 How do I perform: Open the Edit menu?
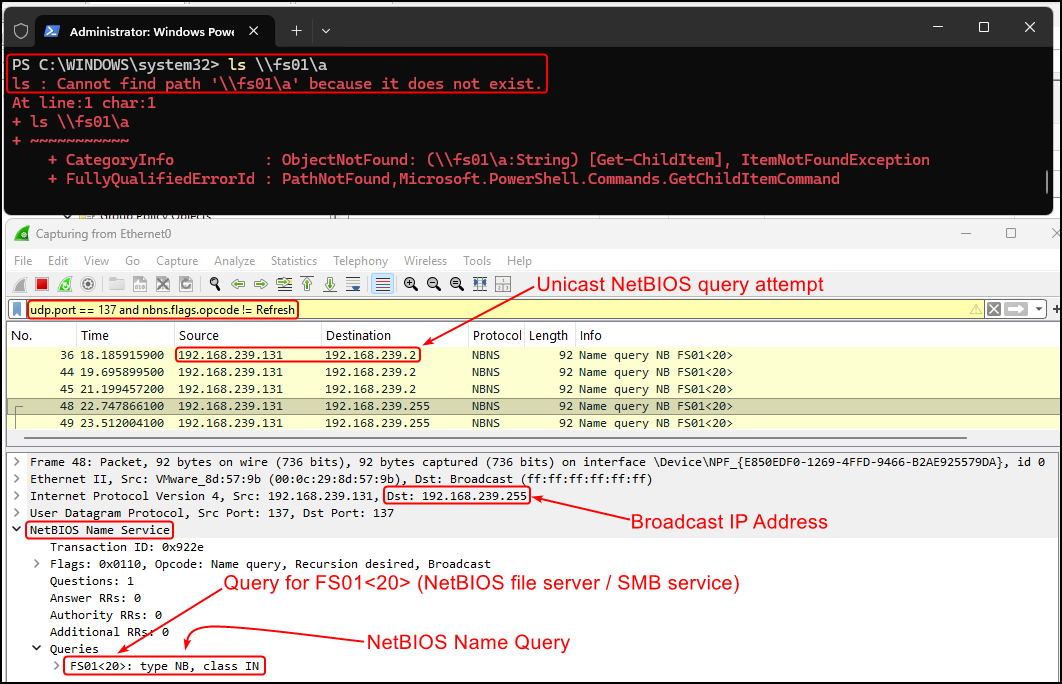click(58, 261)
